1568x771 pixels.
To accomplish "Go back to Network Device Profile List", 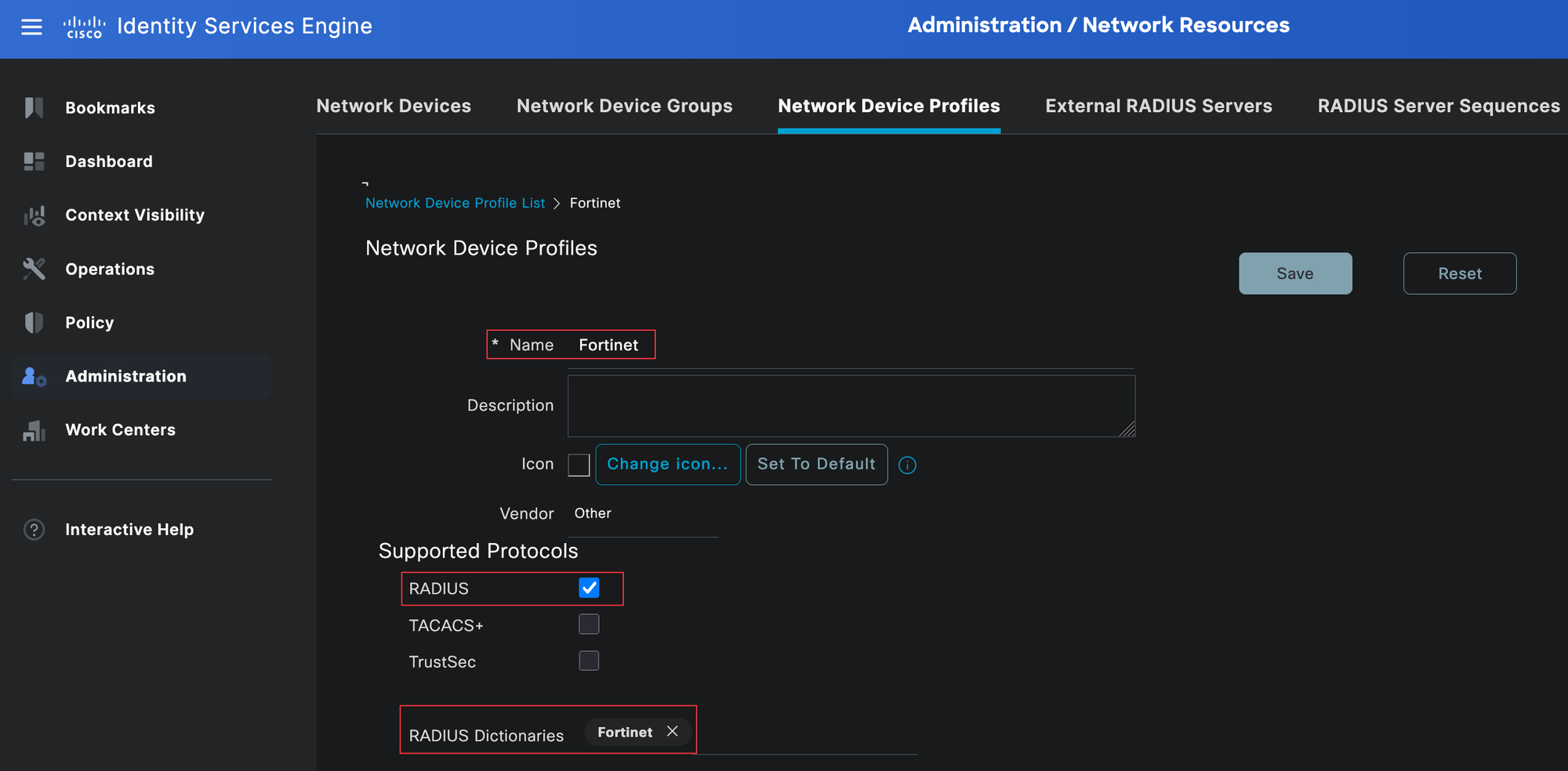I will tap(455, 203).
